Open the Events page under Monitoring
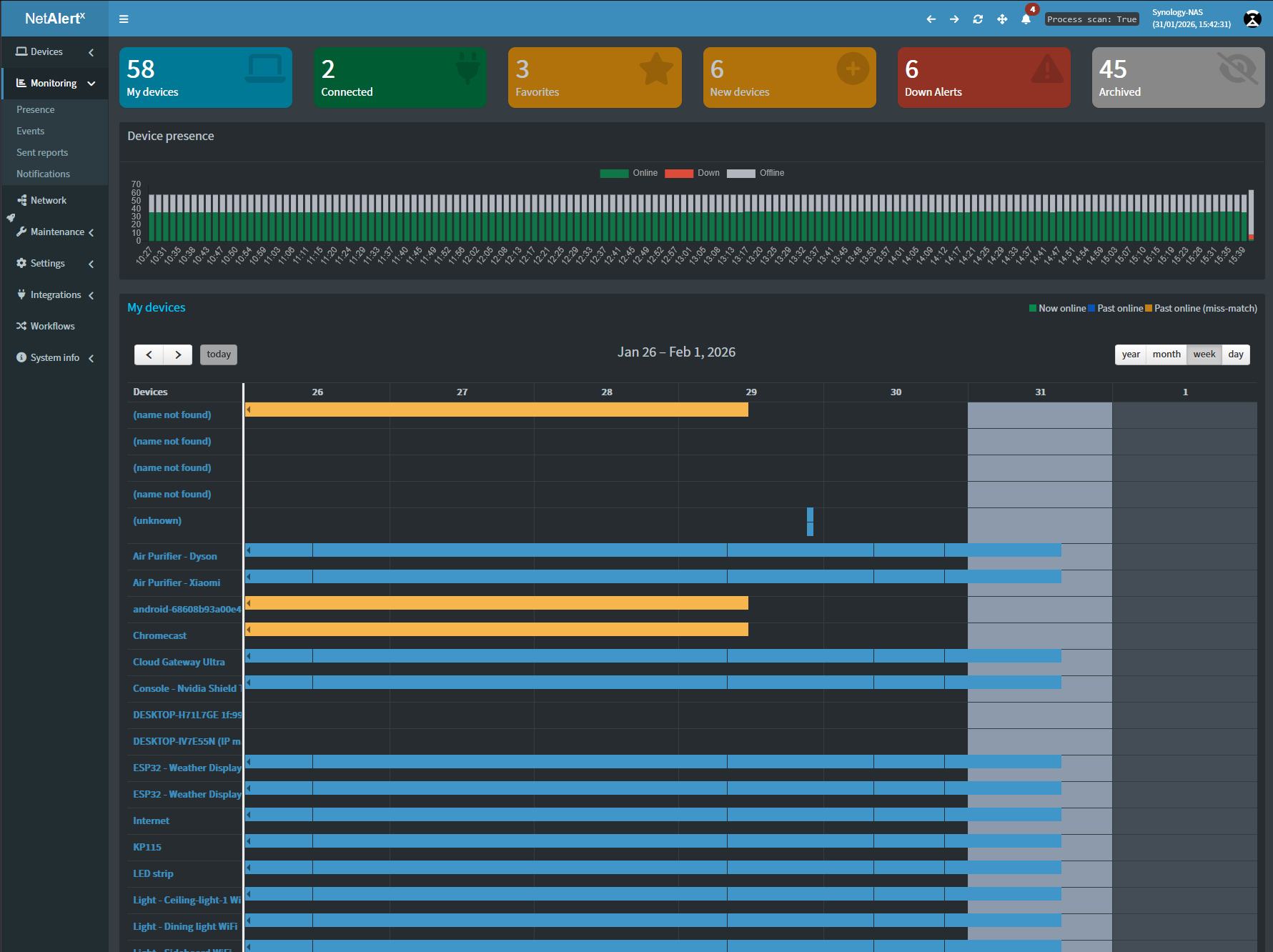This screenshot has height=952, width=1273. point(30,131)
